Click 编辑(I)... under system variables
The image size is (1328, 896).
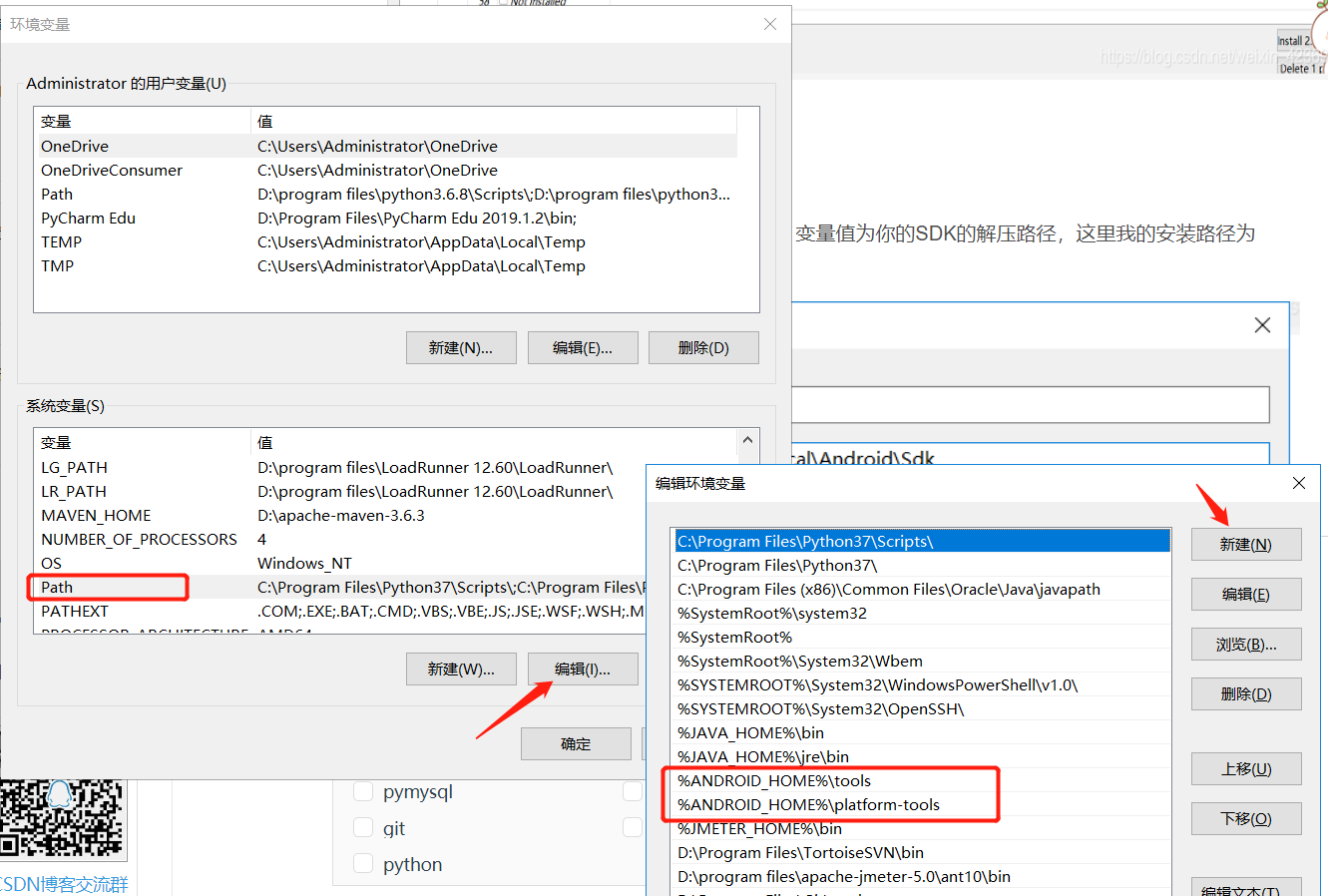583,670
